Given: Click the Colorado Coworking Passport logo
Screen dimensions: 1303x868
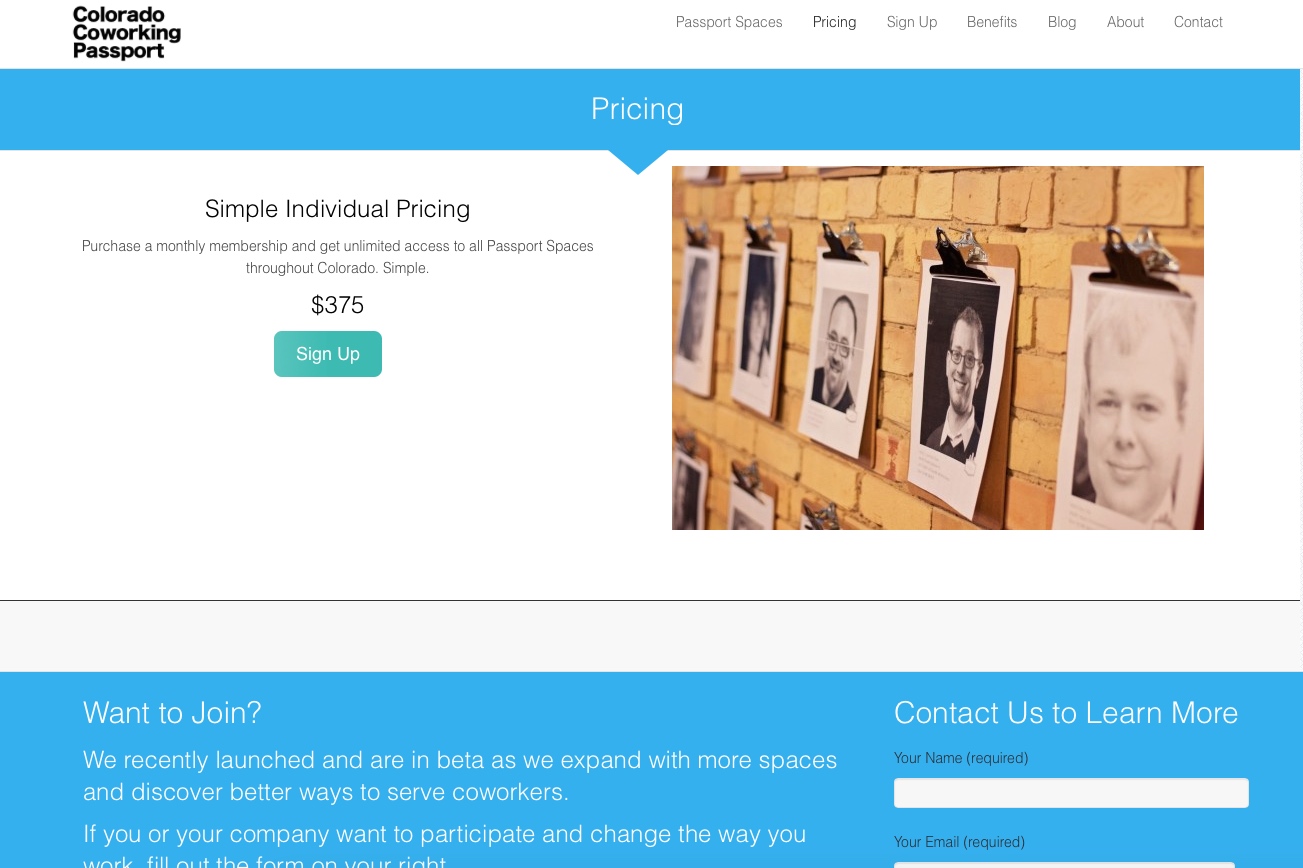Looking at the screenshot, I should pos(127,33).
